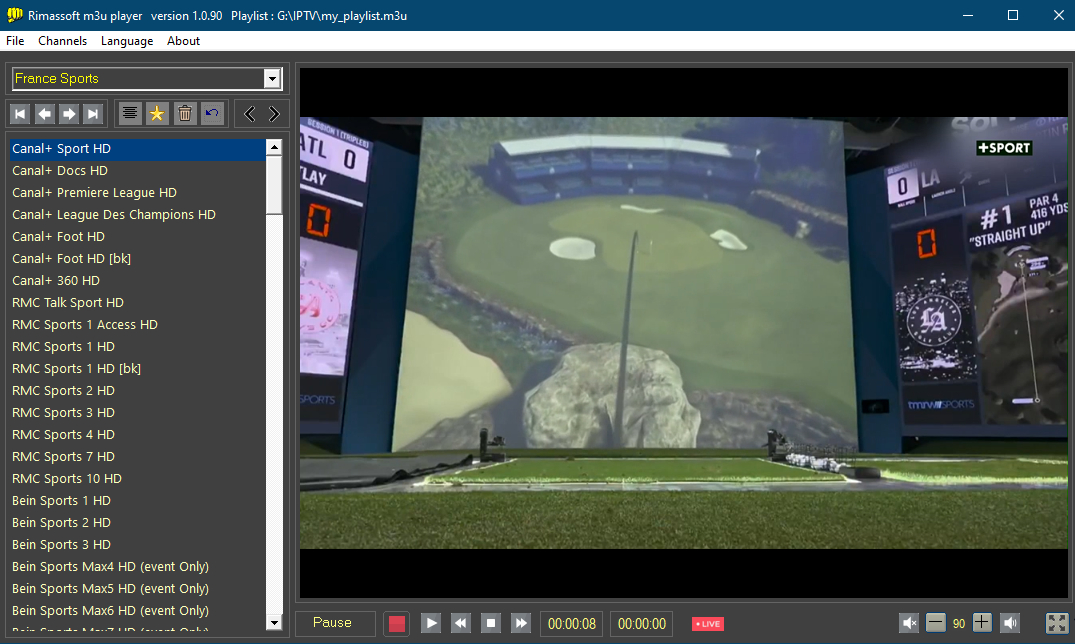Open the Language menu
The image size is (1075, 644).
(127, 41)
